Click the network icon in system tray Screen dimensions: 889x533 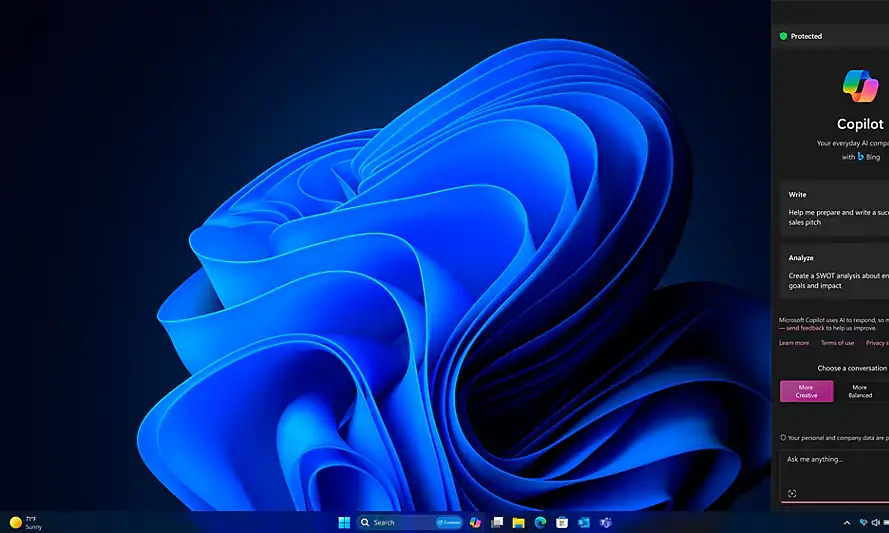[x=863, y=523]
